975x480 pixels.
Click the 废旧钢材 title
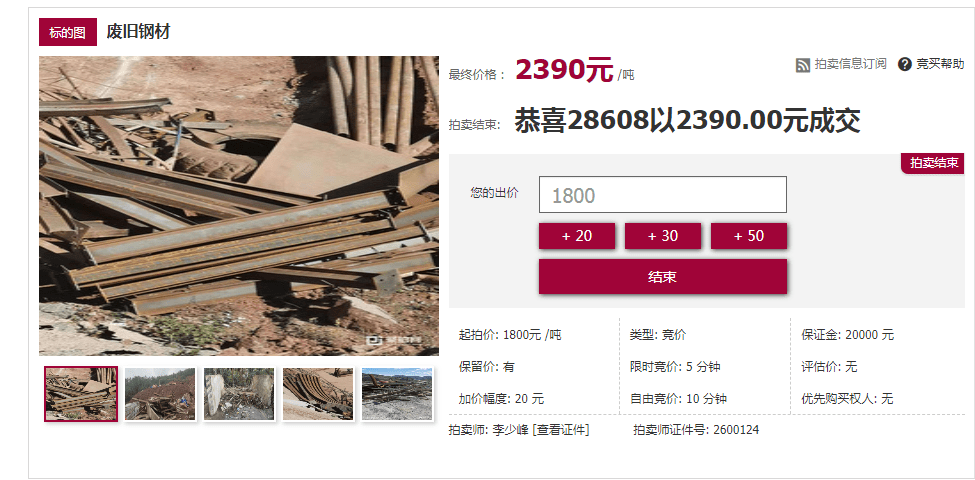(x=138, y=31)
